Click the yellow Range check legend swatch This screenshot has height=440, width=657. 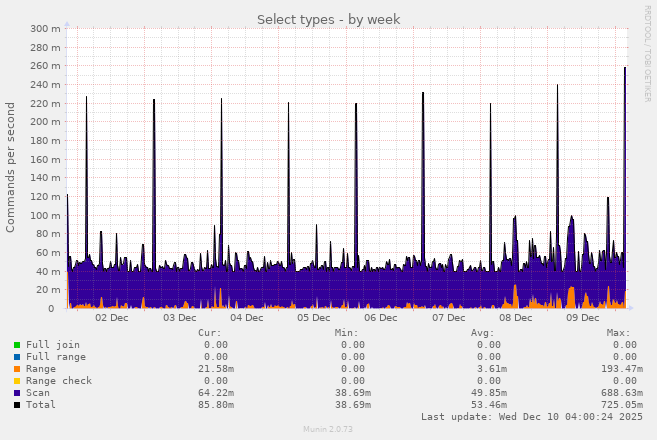point(17,381)
